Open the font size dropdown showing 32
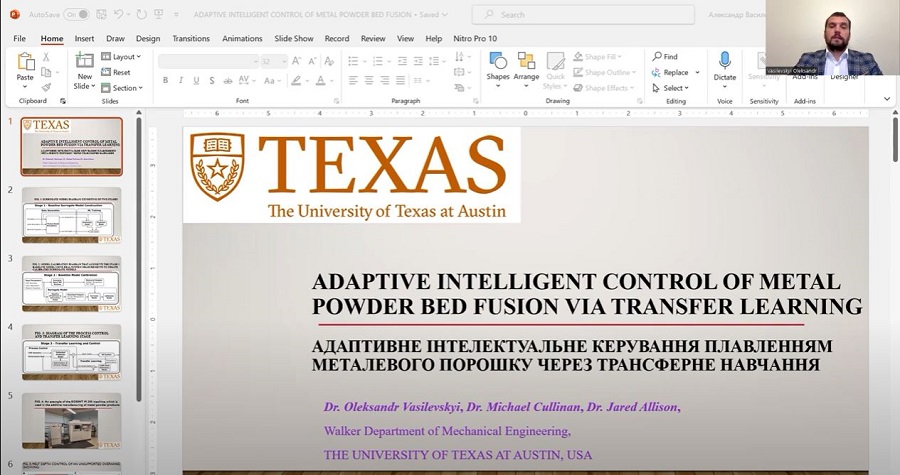Viewport: 900px width, 475px height. pyautogui.click(x=284, y=61)
